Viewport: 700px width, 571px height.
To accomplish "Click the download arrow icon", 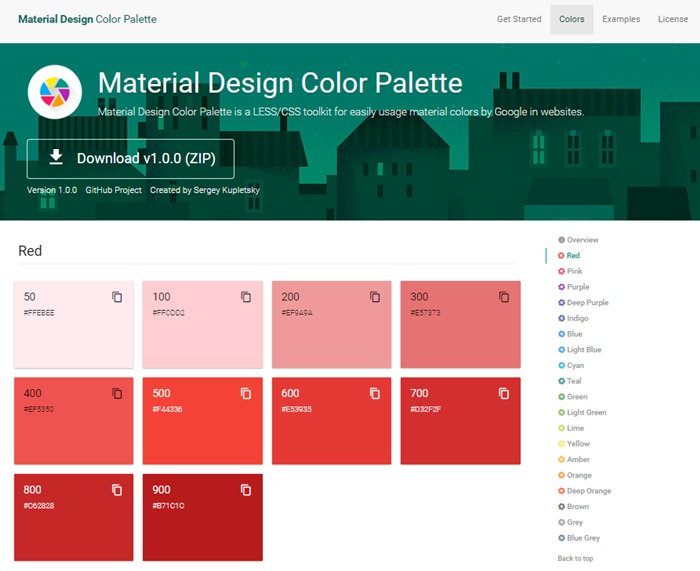I will (56, 158).
